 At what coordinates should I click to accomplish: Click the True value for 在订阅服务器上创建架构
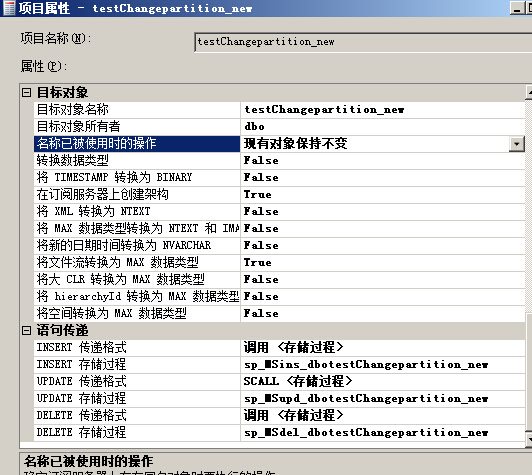pyautogui.click(x=258, y=194)
